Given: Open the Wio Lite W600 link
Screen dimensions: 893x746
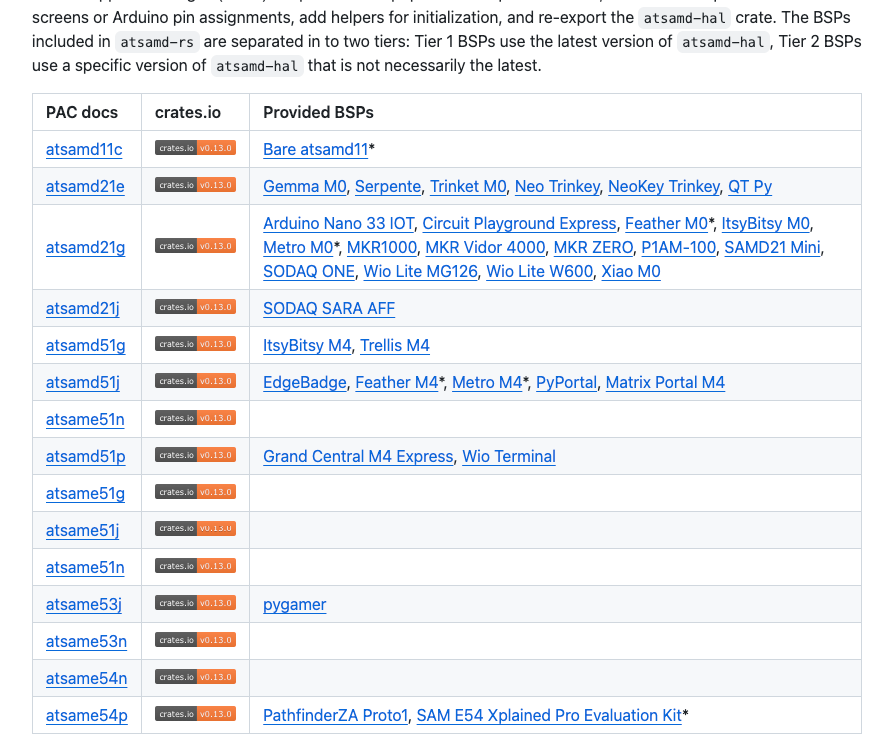Looking at the screenshot, I should [540, 271].
